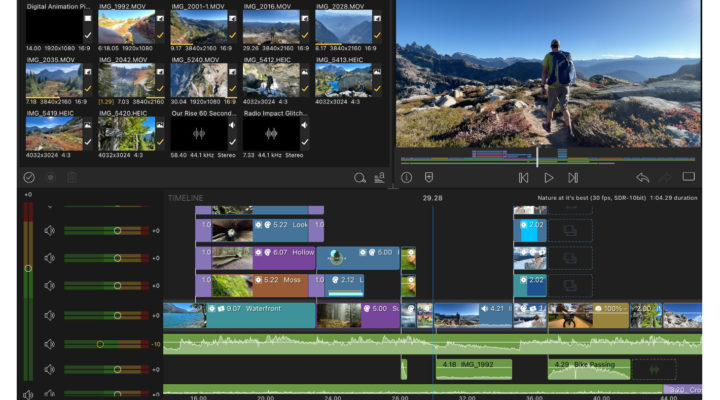Viewport: 720px width, 400px height.
Task: Play the timeline preview
Action: (548, 178)
